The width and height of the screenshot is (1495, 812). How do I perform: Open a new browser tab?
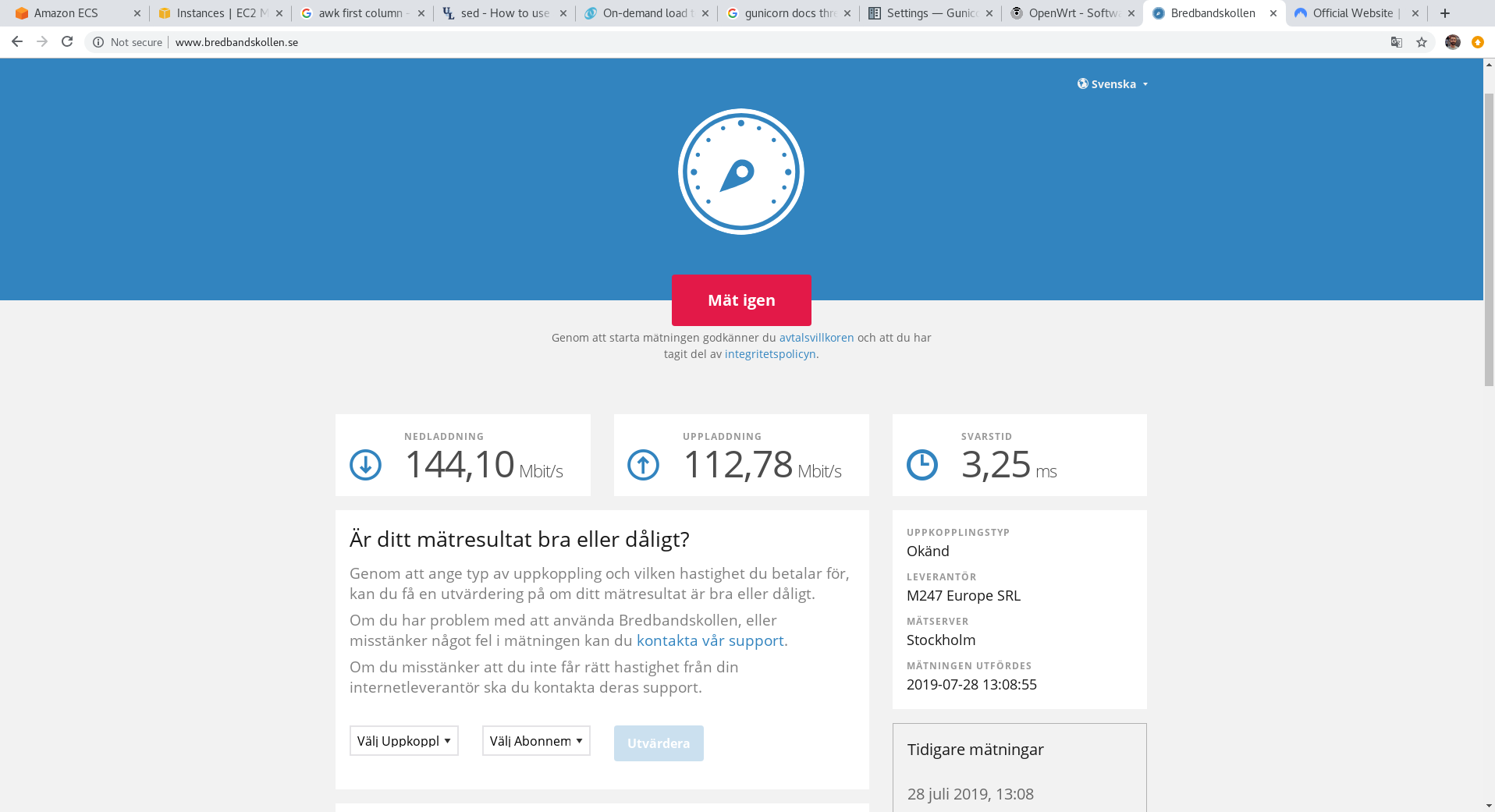[x=1445, y=13]
